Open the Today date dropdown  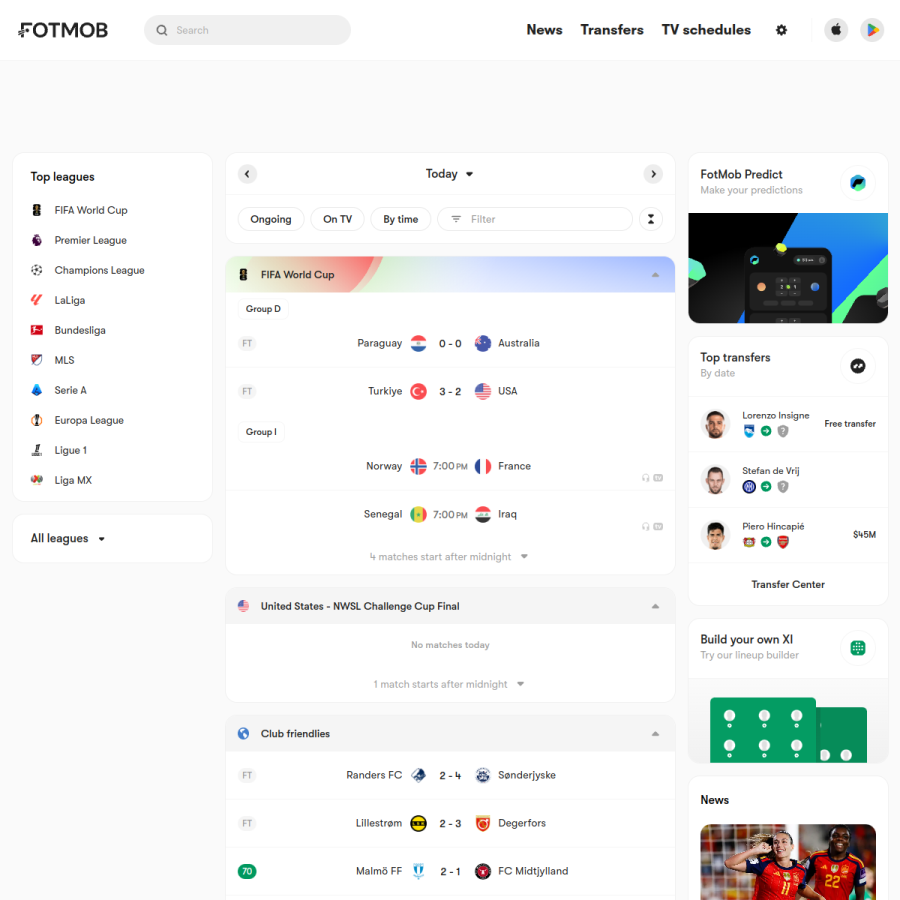(449, 174)
